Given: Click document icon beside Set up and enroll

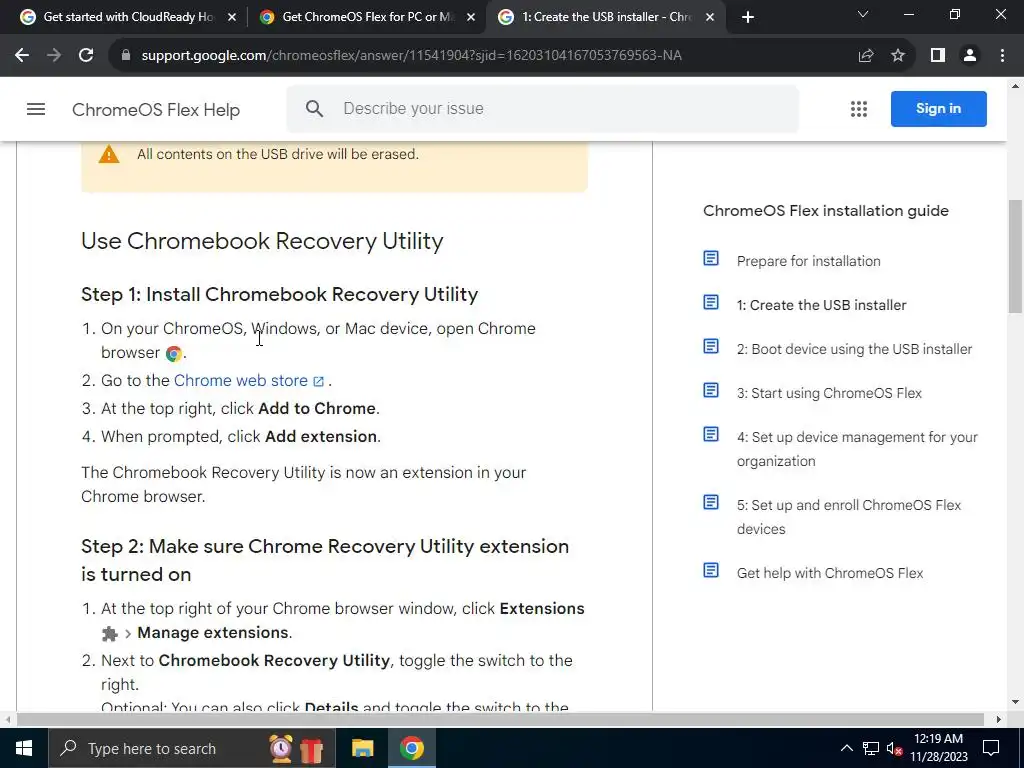Looking at the screenshot, I should pos(711,502).
